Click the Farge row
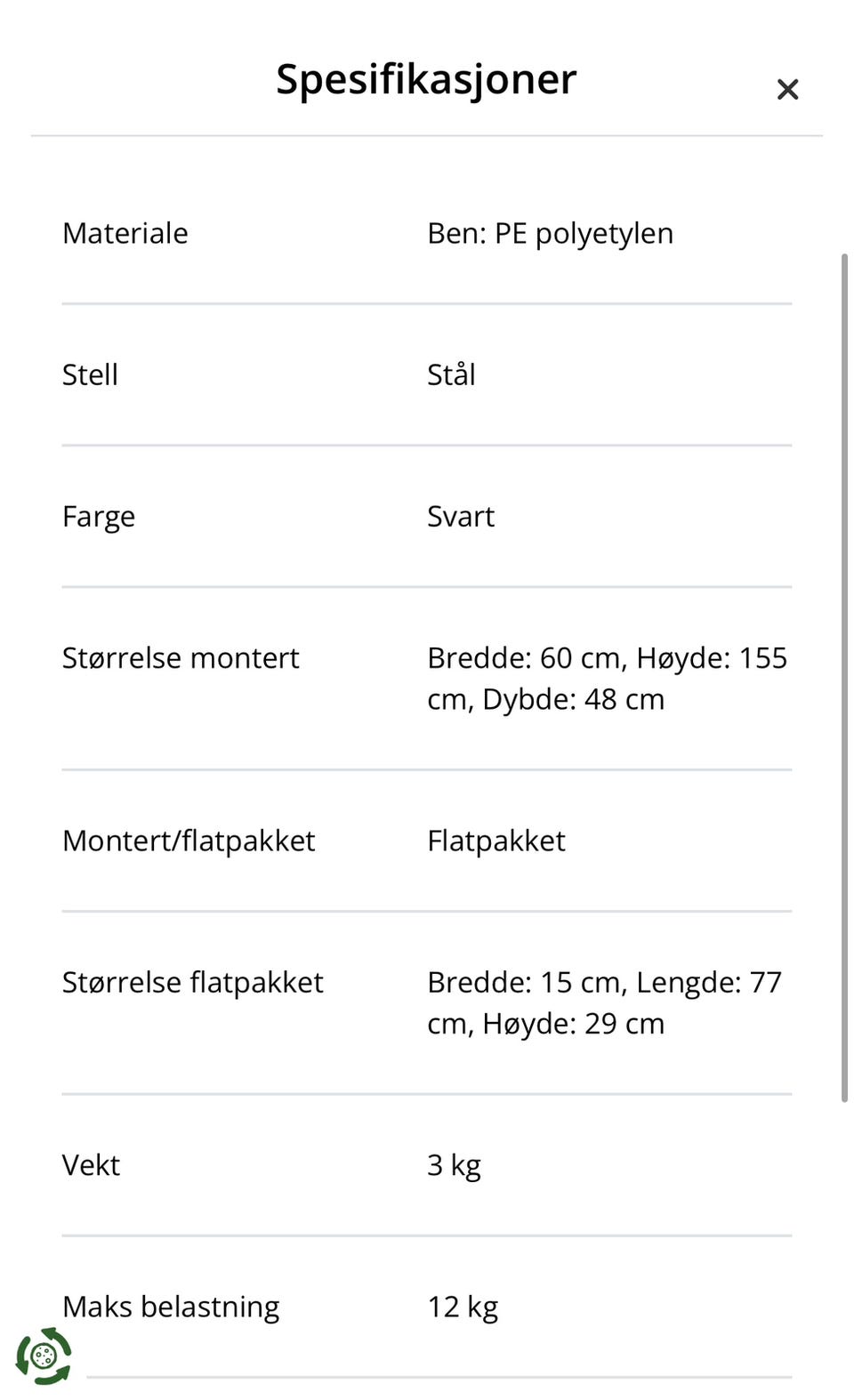Viewport: 854px width, 1400px height. point(98,516)
